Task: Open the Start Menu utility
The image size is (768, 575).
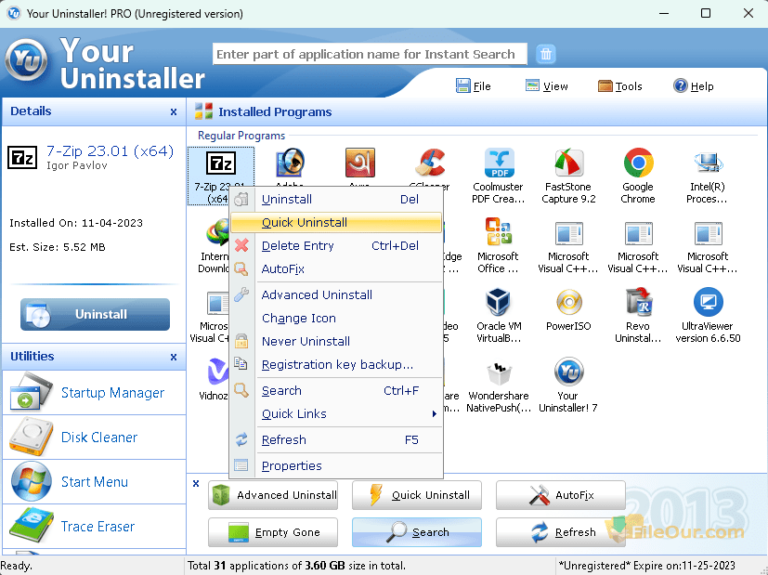Action: [x=94, y=482]
